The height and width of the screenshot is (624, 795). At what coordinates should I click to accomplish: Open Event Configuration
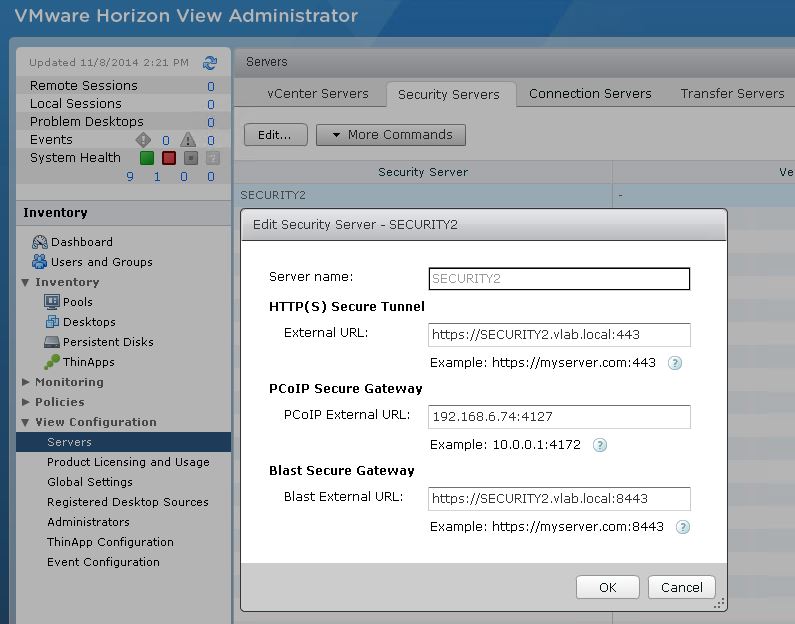point(103,562)
